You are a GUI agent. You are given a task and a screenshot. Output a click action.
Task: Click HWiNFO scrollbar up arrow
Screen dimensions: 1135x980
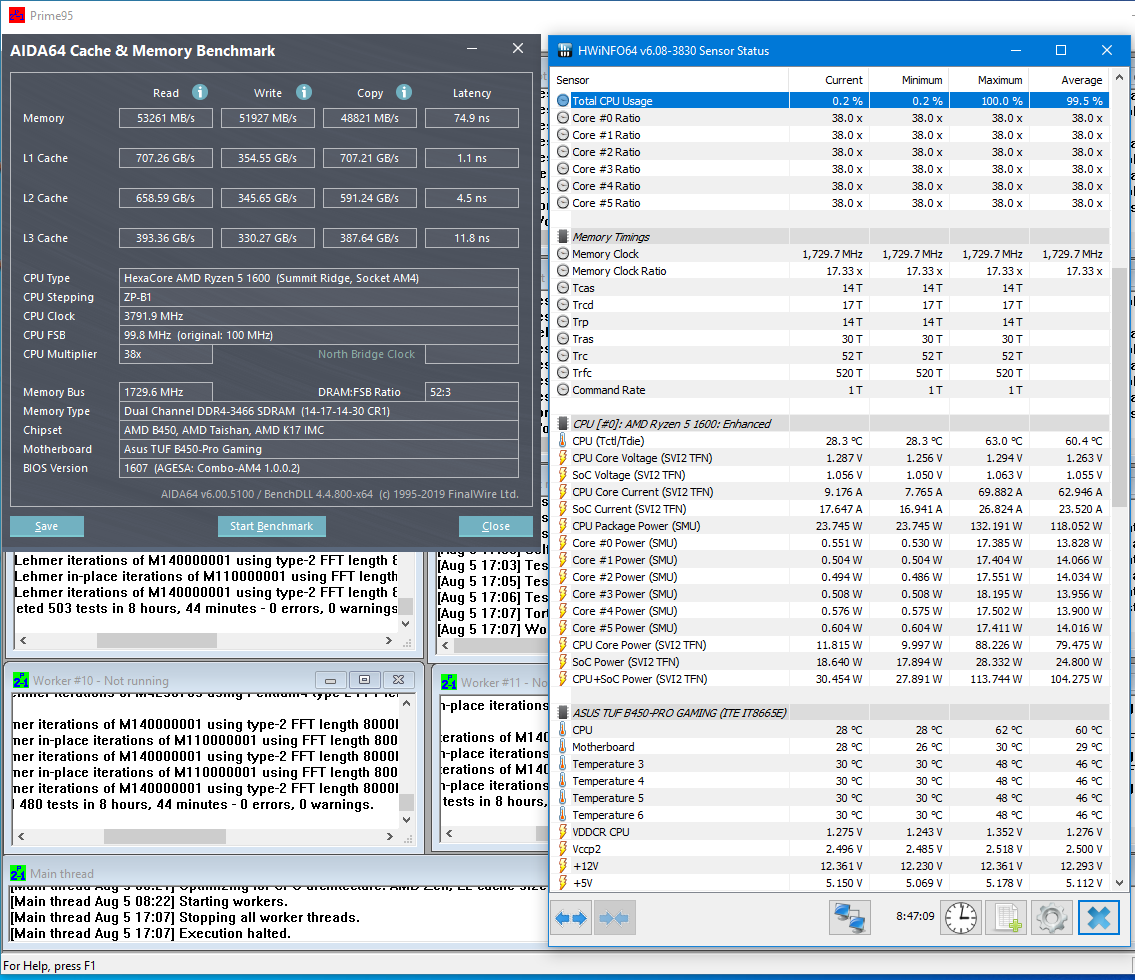pyautogui.click(x=1119, y=77)
